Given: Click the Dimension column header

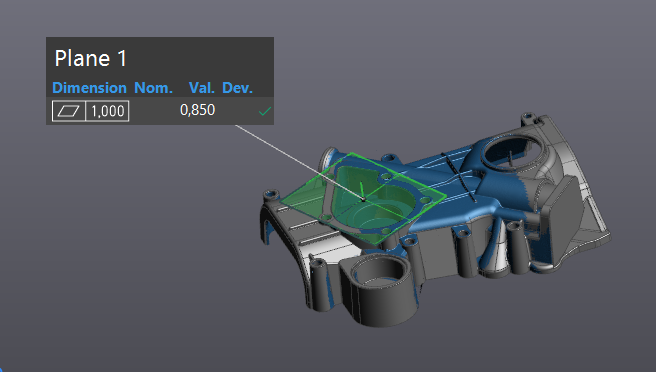Looking at the screenshot, I should (89, 88).
